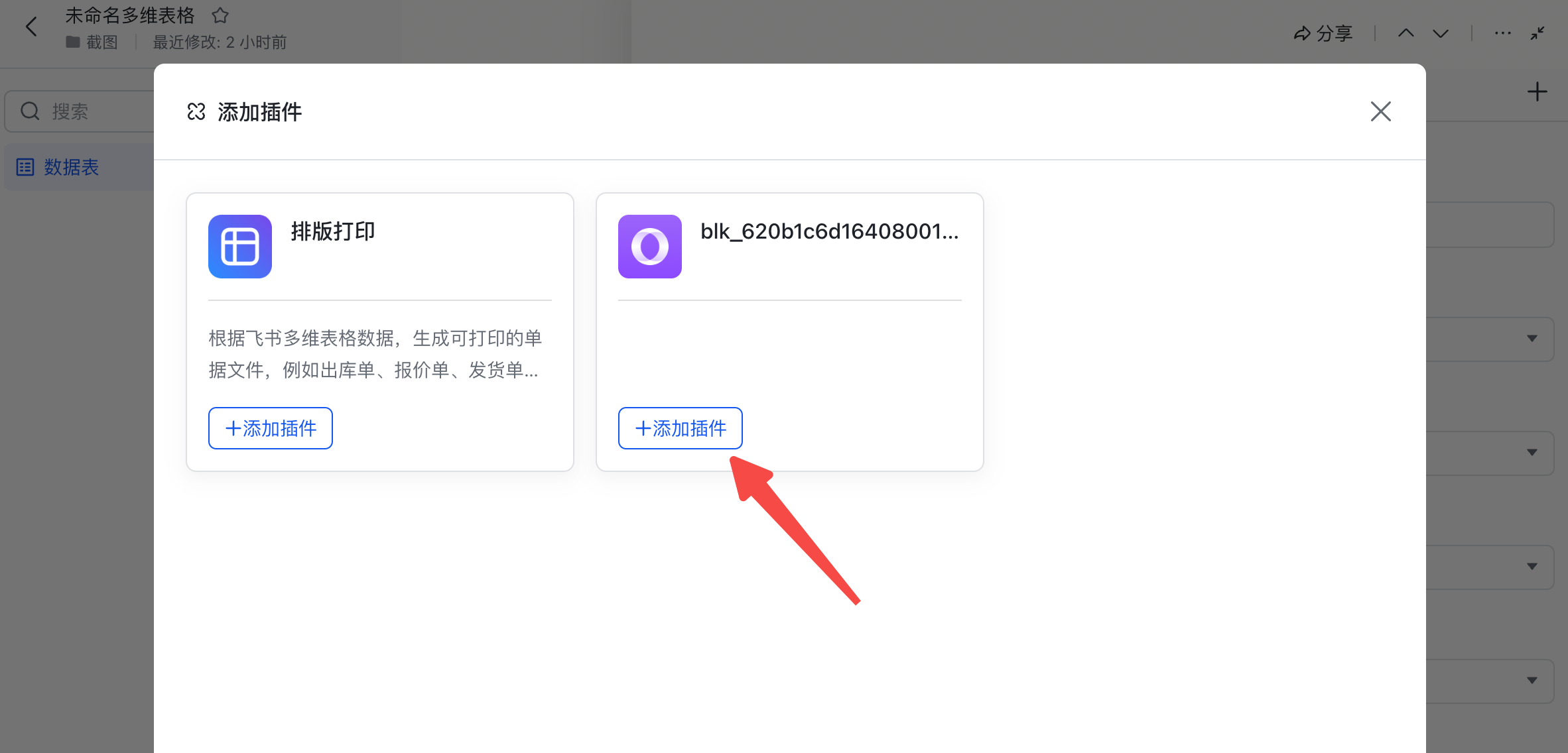
Task: Click the purple blk_620b1c6d plugin icon
Action: click(x=649, y=247)
